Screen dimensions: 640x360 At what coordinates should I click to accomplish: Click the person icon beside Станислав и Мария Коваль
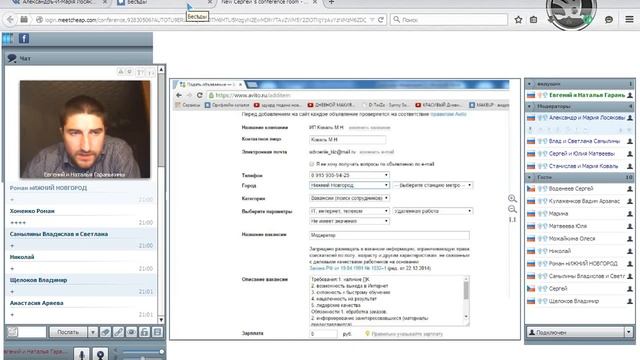click(630, 166)
